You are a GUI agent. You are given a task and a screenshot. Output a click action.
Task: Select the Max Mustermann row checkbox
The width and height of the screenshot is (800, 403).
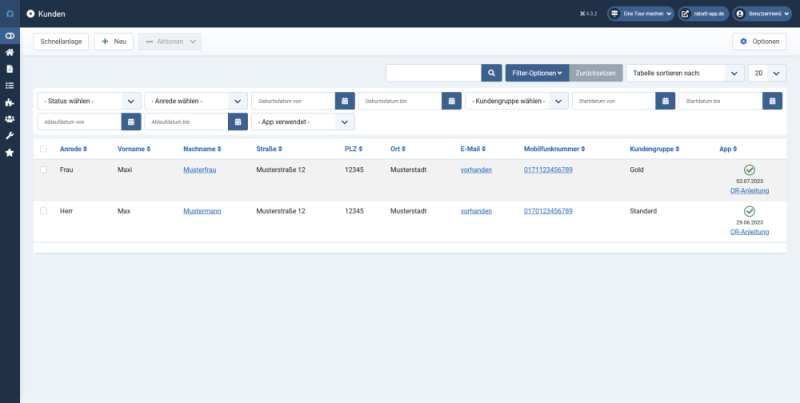click(43, 211)
